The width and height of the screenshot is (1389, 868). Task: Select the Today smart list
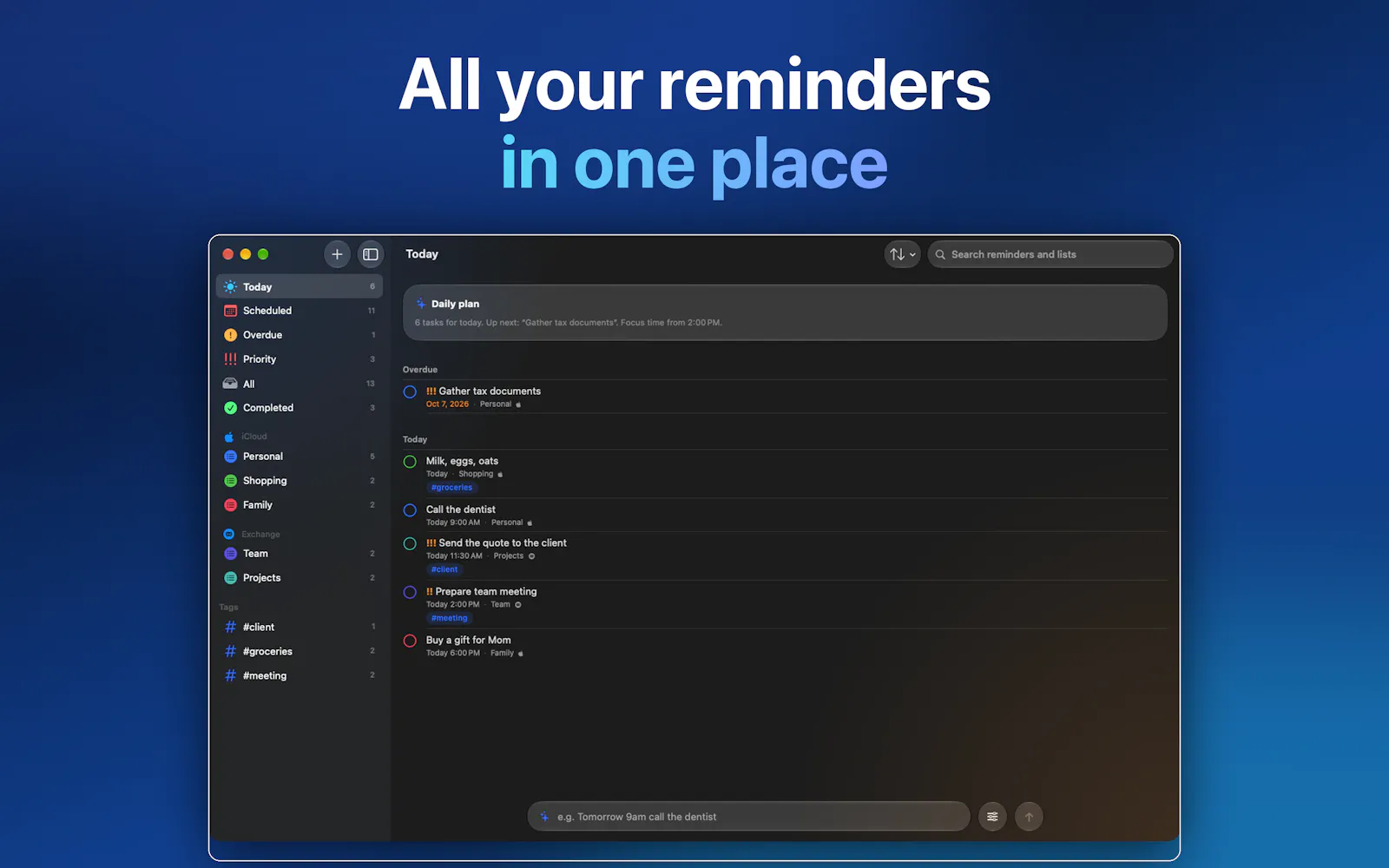point(299,286)
